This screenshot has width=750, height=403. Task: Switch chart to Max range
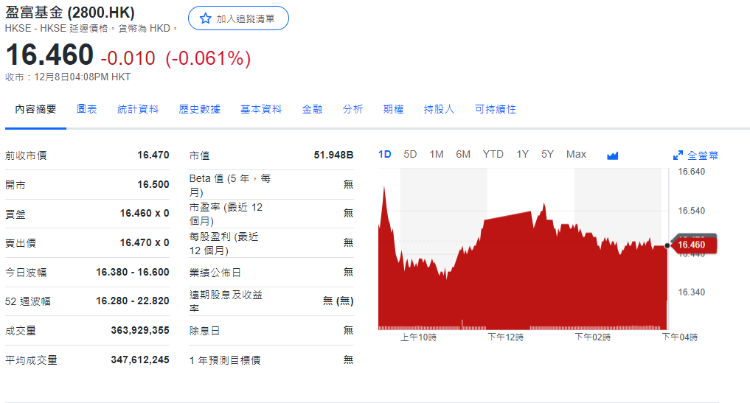[x=576, y=154]
